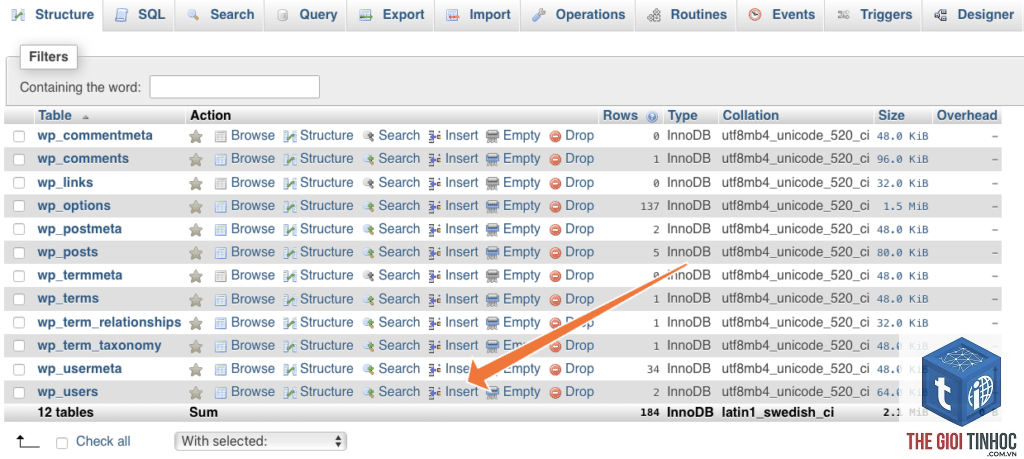Star the wp_usermeta table as favorite

point(196,370)
